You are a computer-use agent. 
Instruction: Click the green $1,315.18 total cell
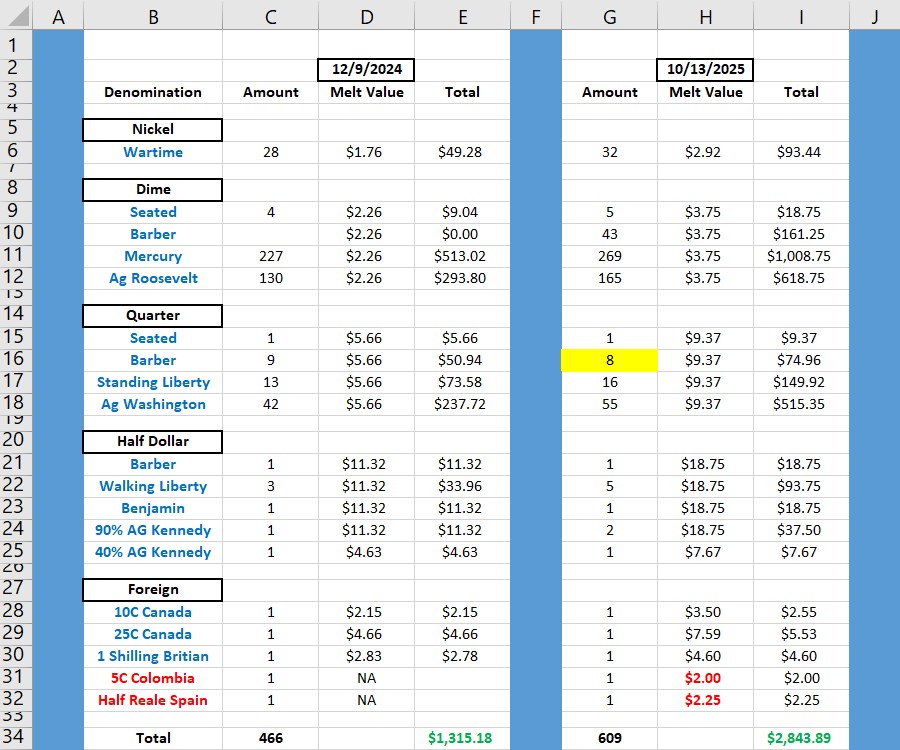[461, 738]
